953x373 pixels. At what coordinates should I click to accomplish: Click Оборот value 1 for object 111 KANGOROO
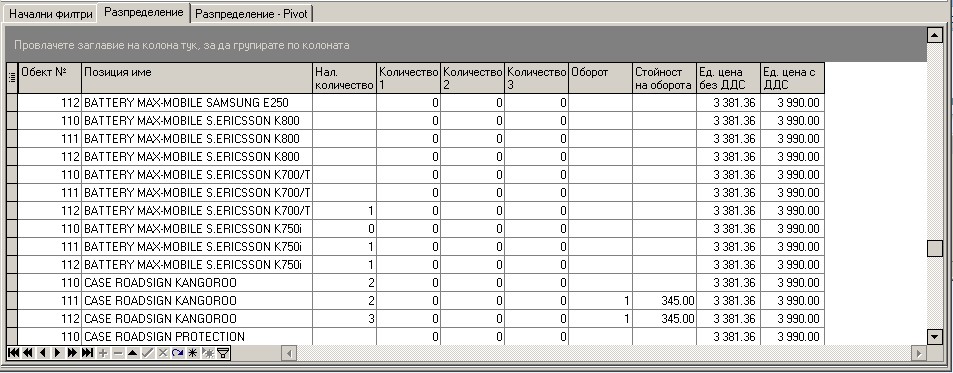600,301
